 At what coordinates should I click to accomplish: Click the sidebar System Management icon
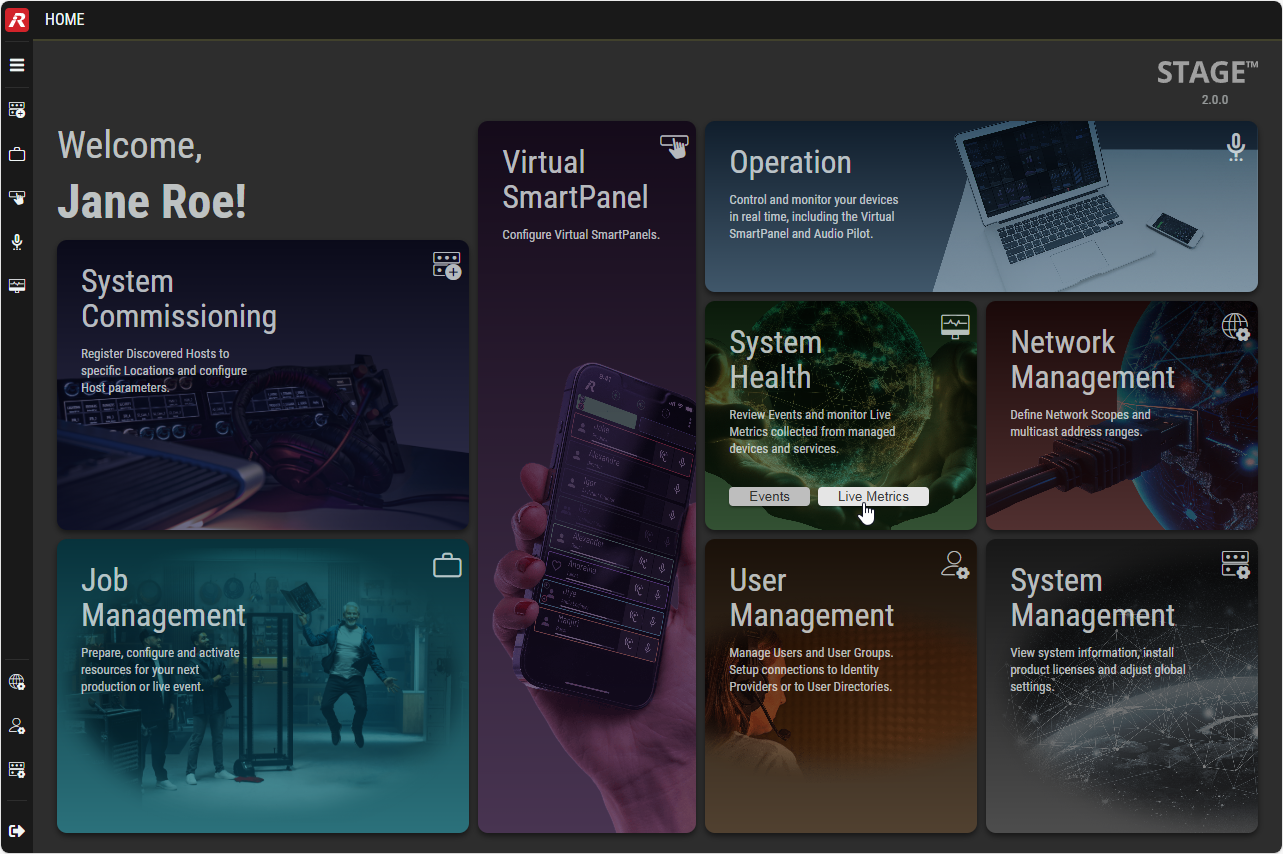(x=17, y=770)
